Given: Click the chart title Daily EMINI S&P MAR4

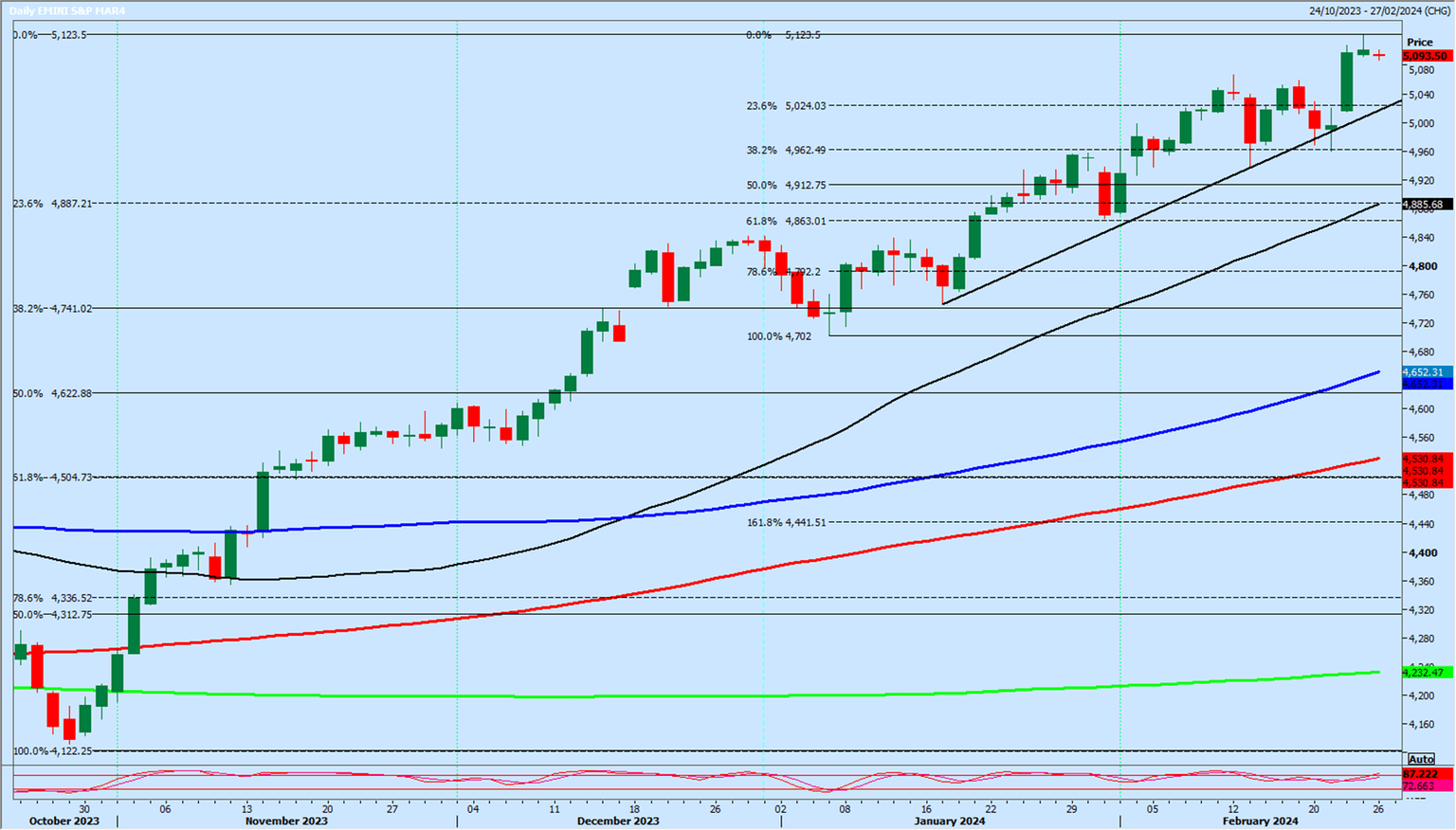Looking at the screenshot, I should coord(67,10).
